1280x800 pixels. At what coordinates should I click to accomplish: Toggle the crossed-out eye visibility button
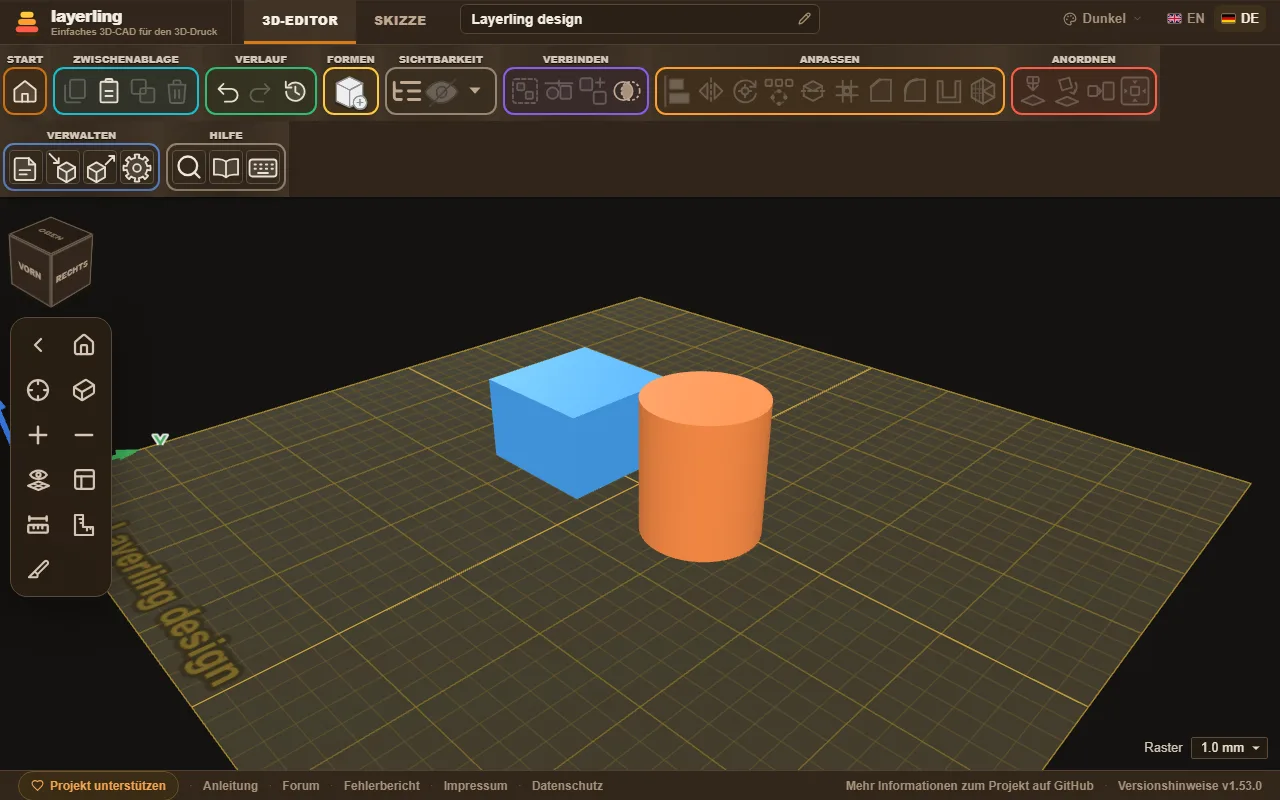(x=441, y=92)
